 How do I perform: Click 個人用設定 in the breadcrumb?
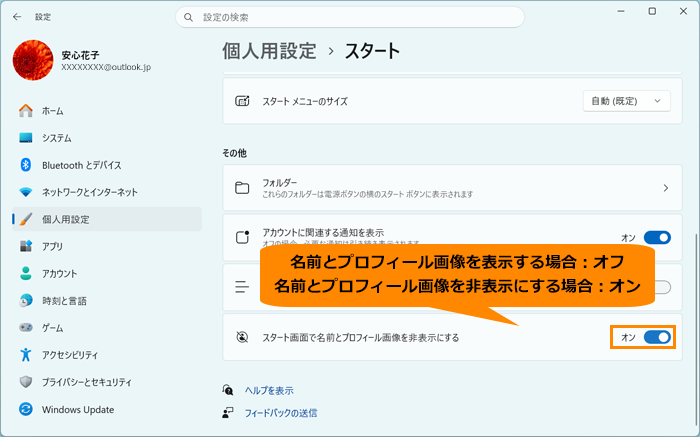(269, 51)
